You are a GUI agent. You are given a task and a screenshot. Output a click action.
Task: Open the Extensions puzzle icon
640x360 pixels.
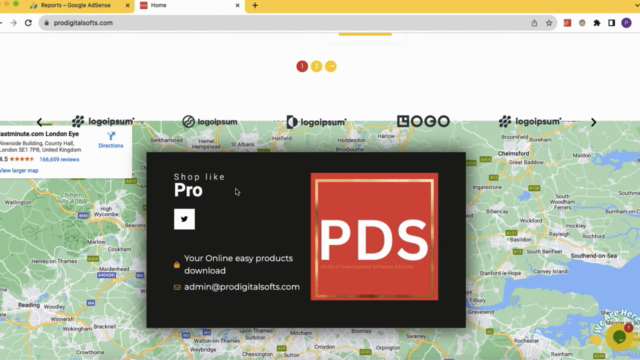597,23
